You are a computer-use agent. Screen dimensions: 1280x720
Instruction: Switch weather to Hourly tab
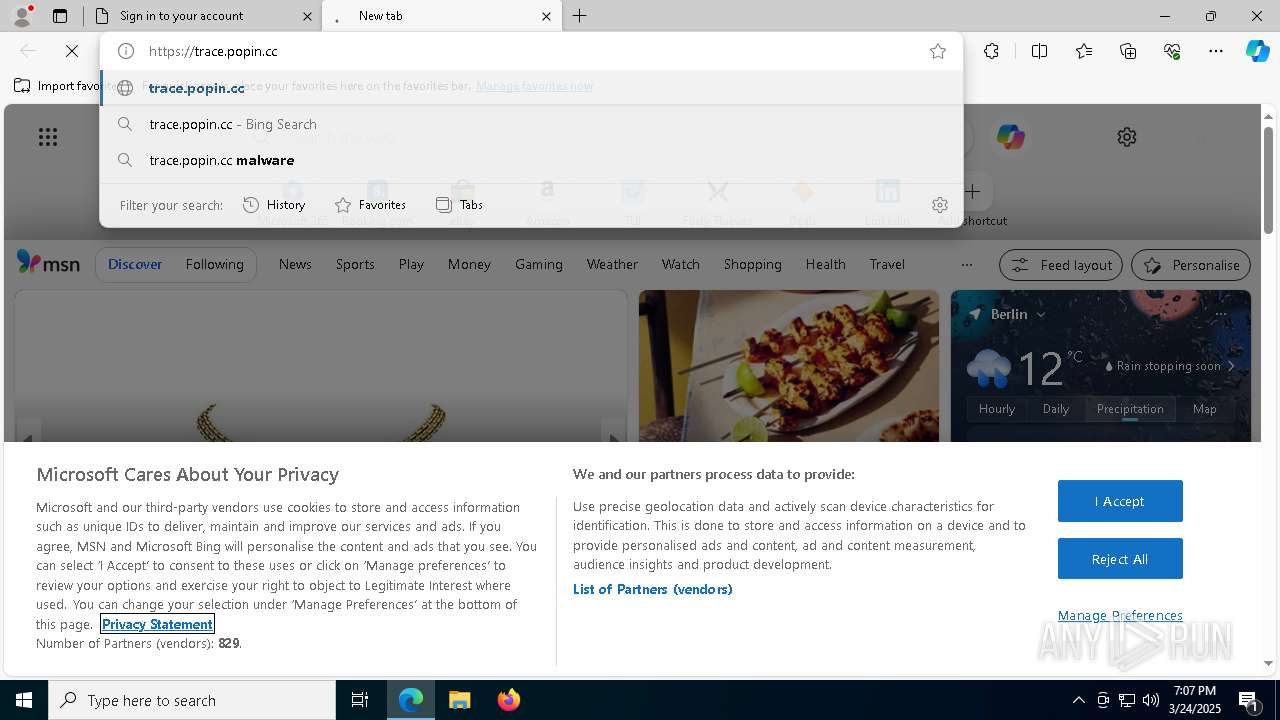(997, 409)
